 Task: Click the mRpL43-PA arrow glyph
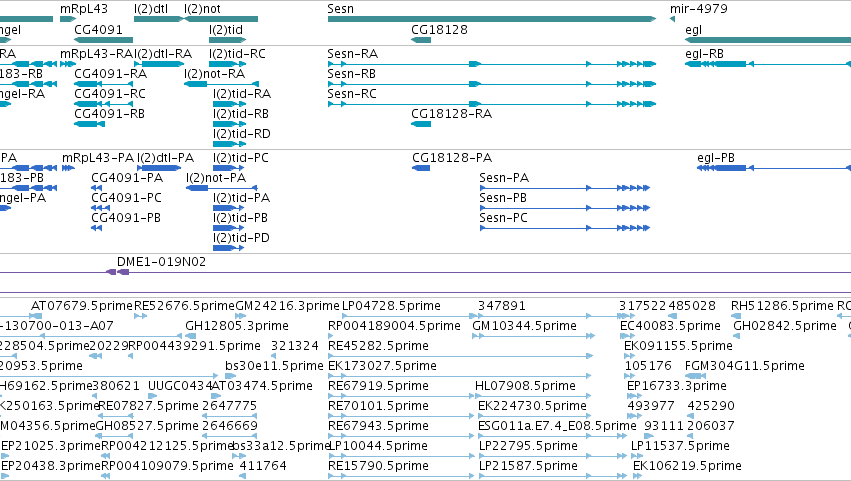pos(68,168)
